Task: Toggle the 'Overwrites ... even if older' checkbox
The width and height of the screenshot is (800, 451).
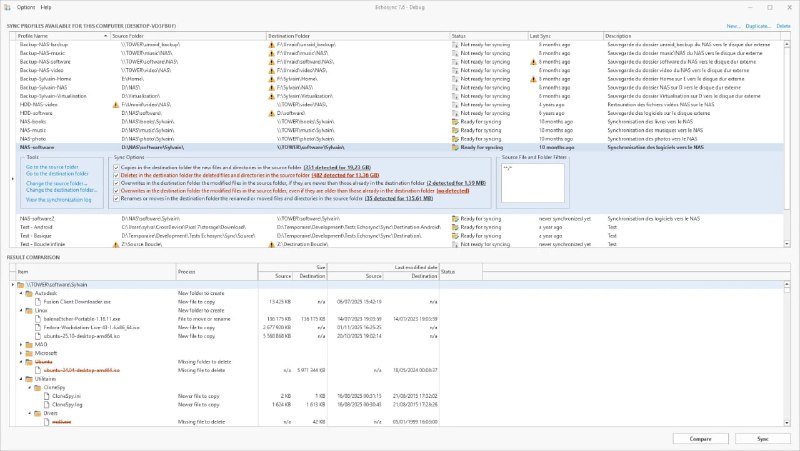Action: point(116,191)
